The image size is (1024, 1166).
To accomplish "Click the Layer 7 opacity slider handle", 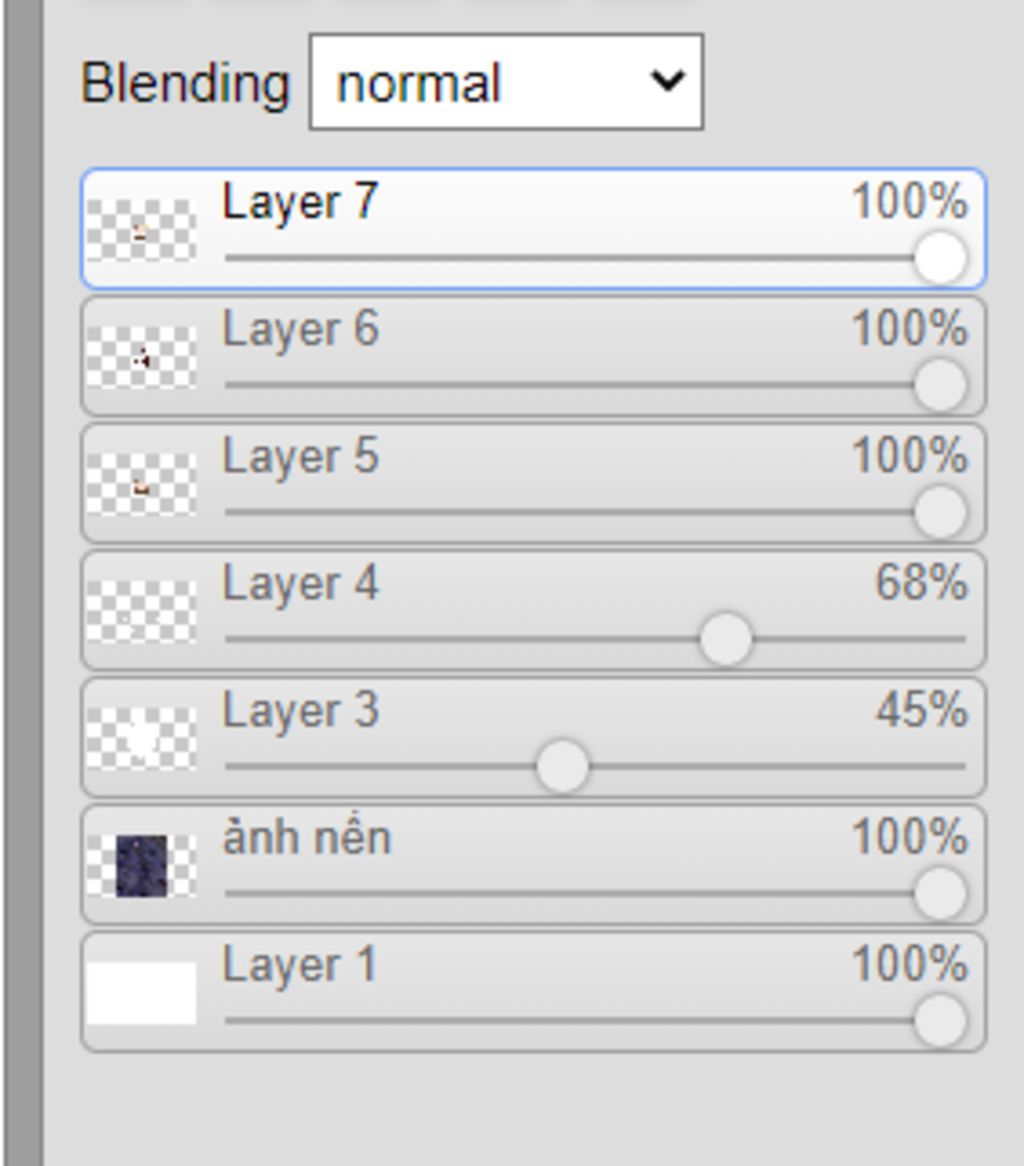I will point(940,258).
